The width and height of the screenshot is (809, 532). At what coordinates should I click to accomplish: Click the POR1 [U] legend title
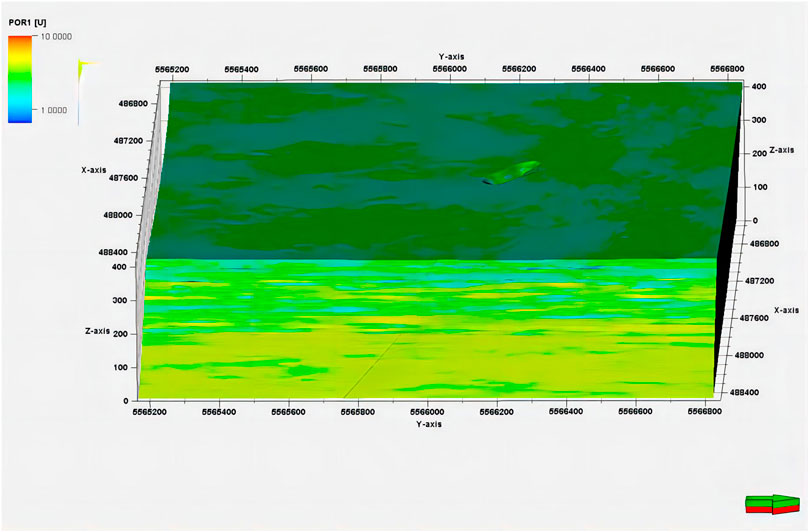point(27,23)
